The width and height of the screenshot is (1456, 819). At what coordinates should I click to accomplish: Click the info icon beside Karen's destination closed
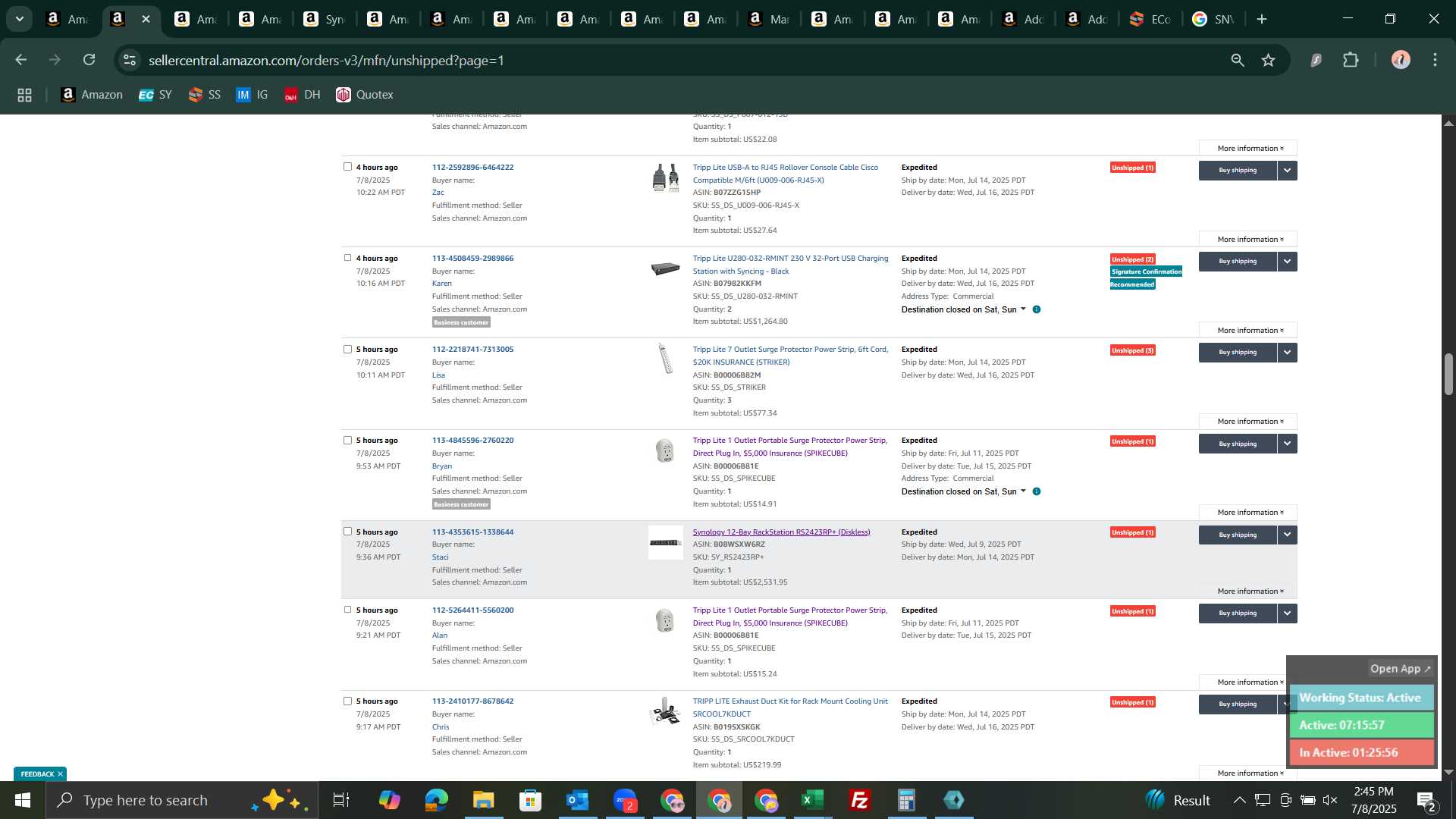point(1037,309)
